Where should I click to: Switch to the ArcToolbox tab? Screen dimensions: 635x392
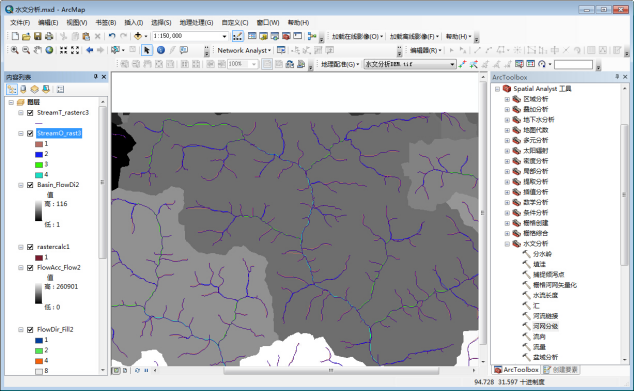pos(517,370)
